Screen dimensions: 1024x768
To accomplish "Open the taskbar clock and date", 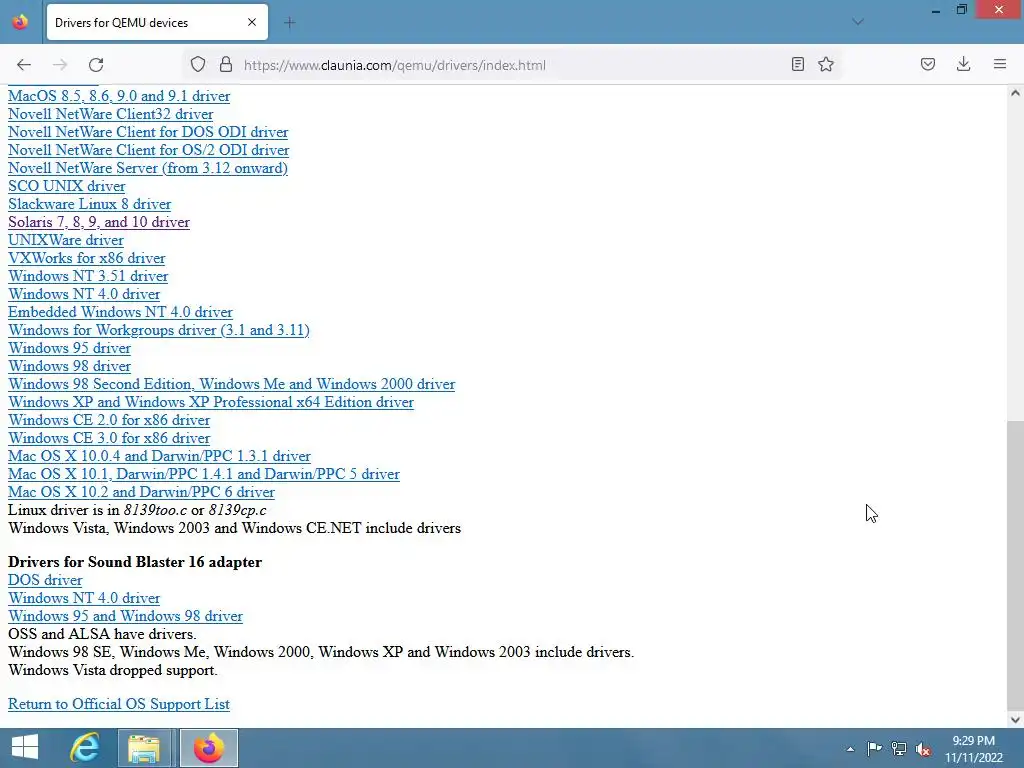I will [973, 749].
